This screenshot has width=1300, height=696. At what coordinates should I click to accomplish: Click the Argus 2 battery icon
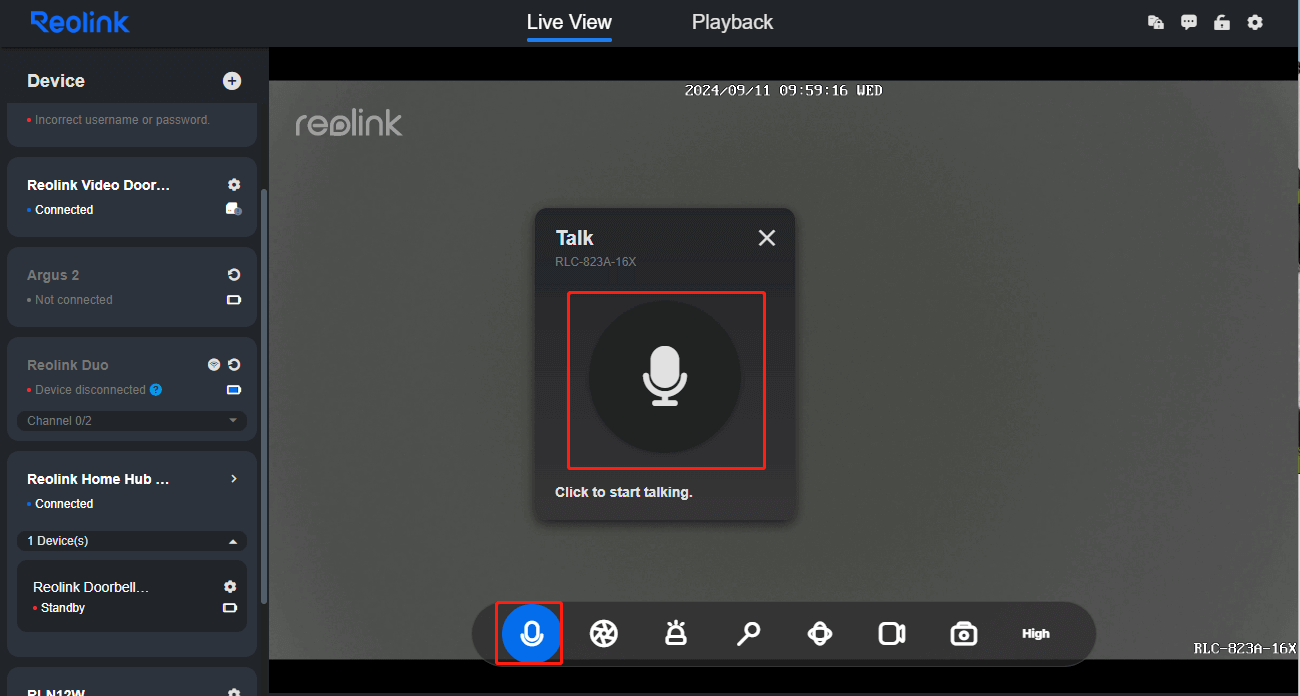(x=234, y=300)
